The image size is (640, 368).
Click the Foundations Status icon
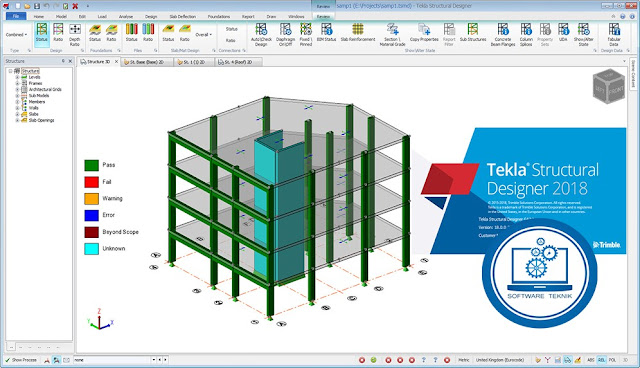tap(95, 32)
